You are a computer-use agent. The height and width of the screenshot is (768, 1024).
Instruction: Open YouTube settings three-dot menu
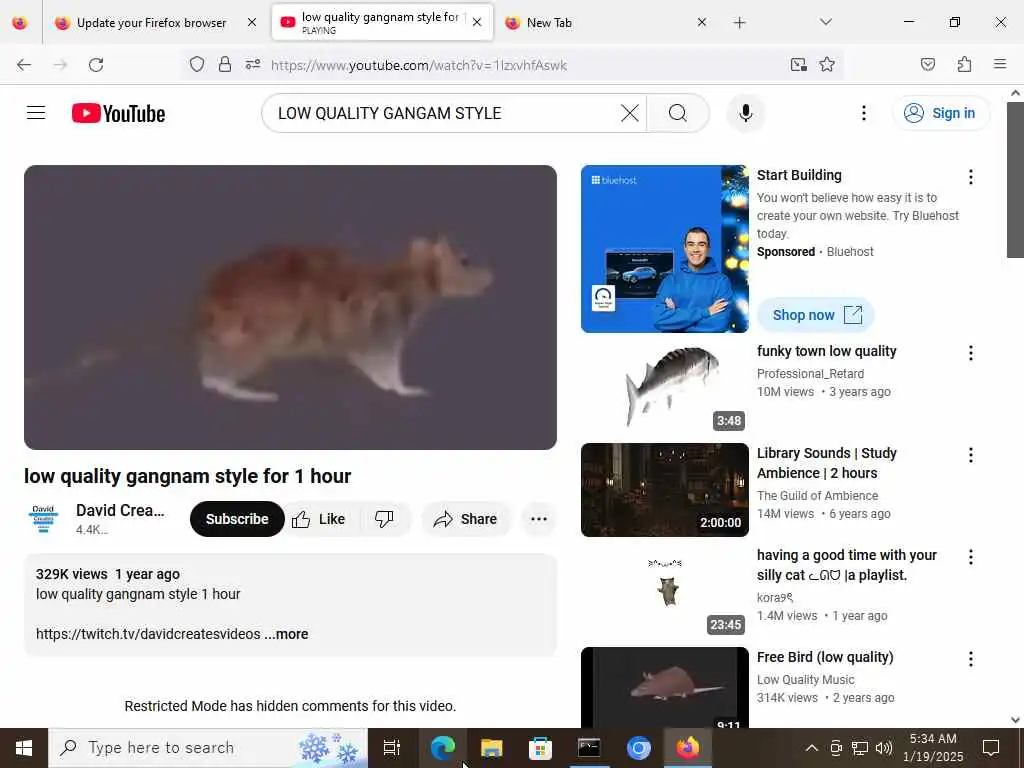coord(863,113)
